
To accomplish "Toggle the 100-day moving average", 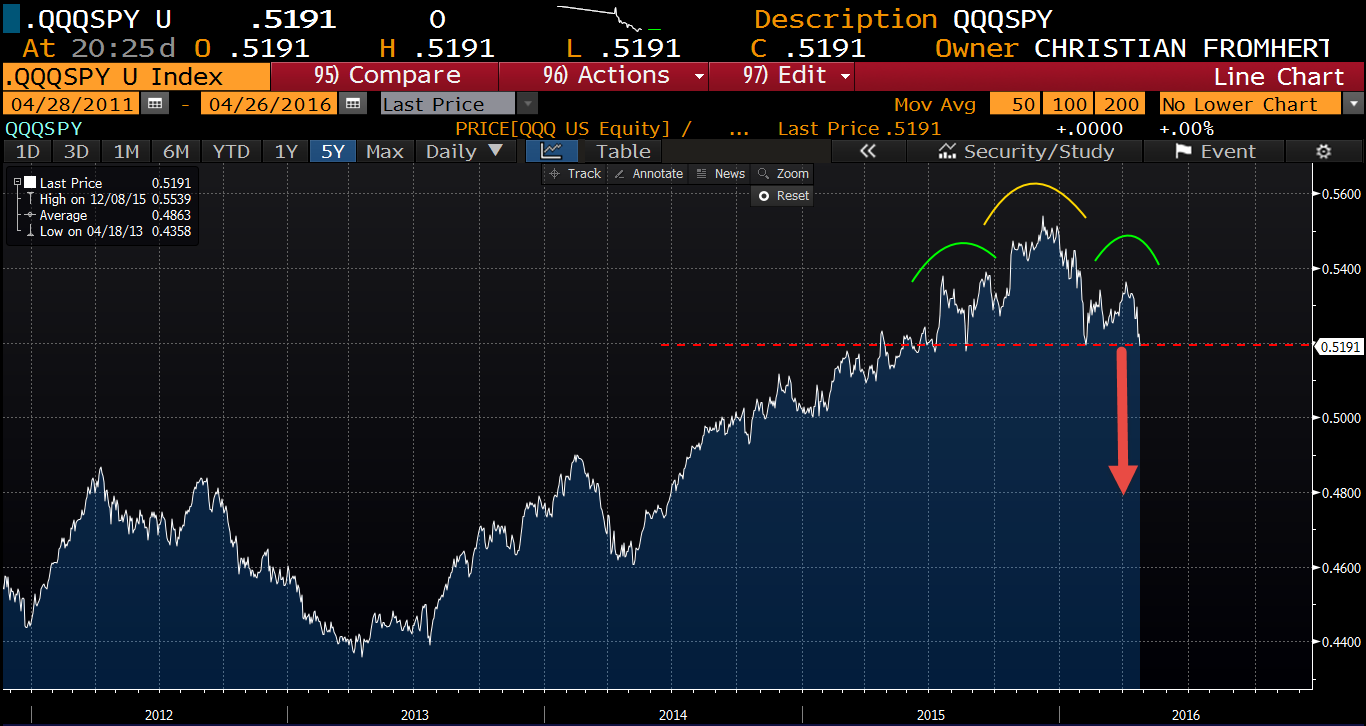I will (1067, 104).
